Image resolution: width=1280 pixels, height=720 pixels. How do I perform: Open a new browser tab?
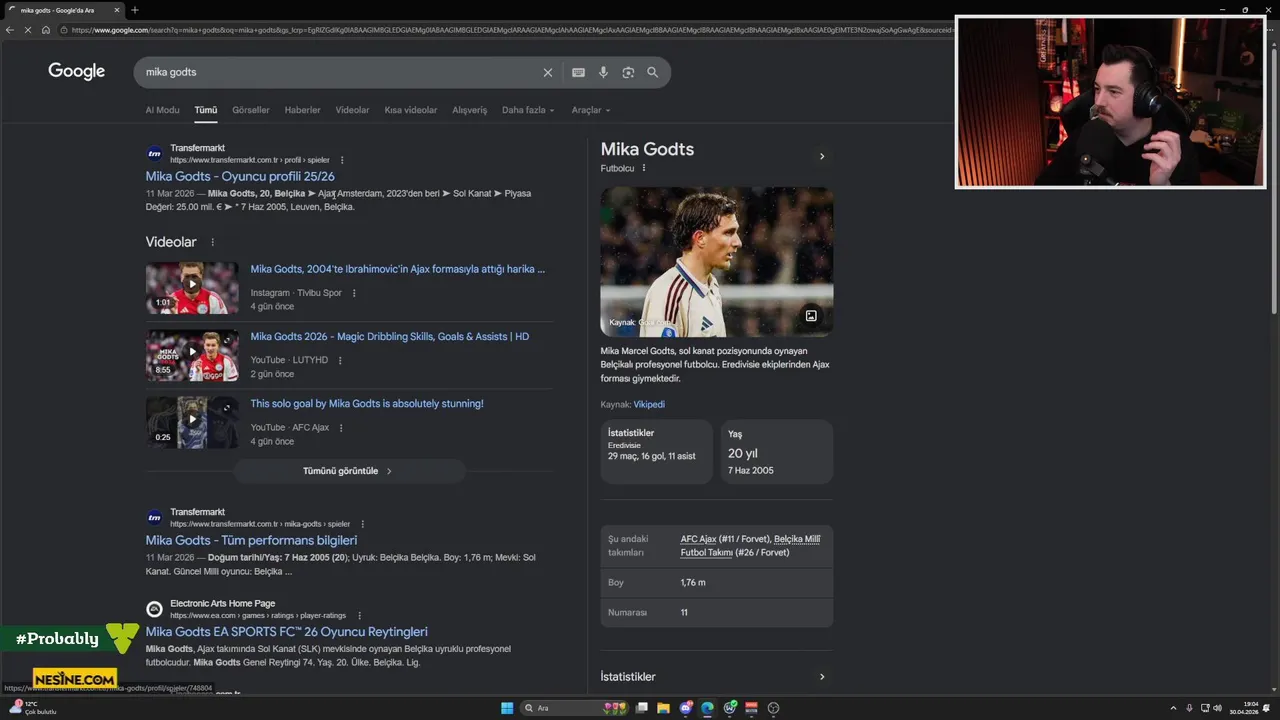point(135,10)
